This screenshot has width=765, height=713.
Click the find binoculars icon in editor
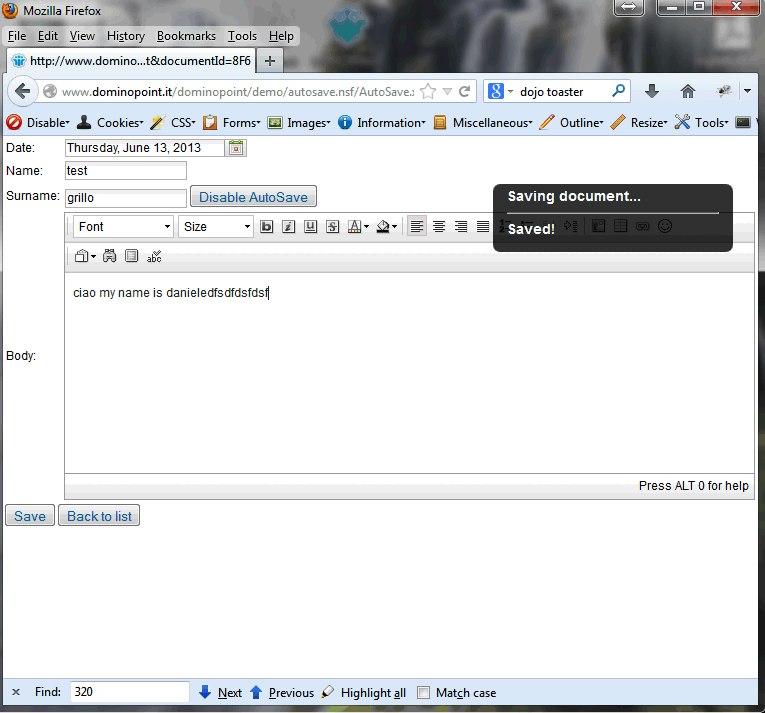click(109, 256)
